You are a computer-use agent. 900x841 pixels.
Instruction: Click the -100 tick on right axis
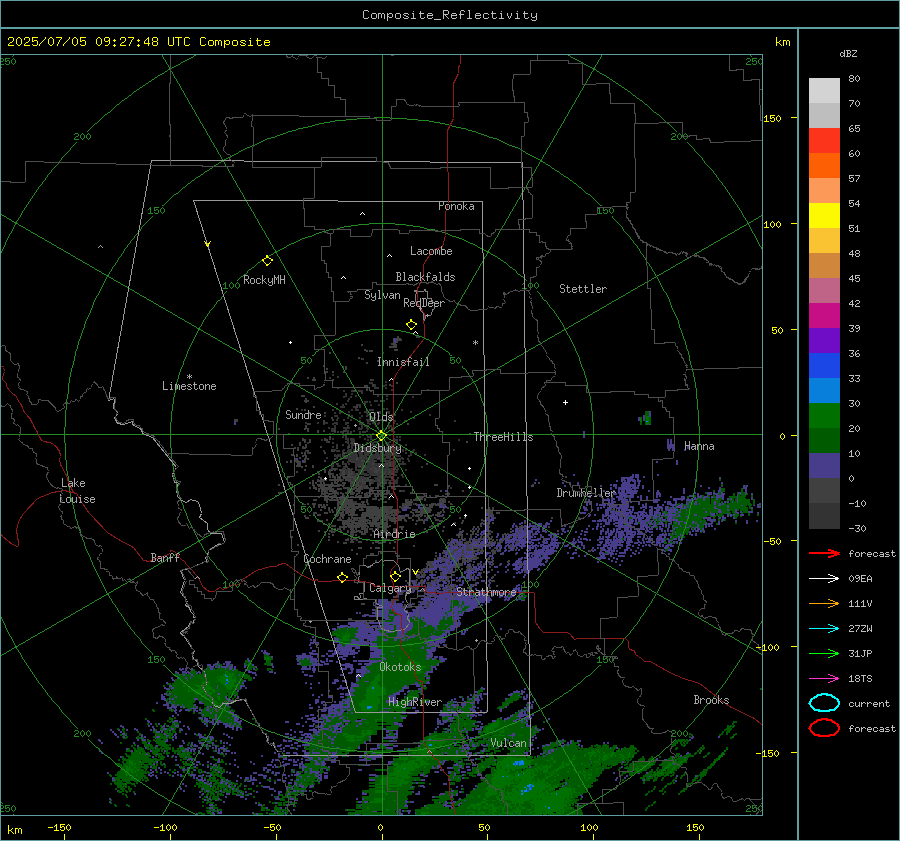point(767,647)
